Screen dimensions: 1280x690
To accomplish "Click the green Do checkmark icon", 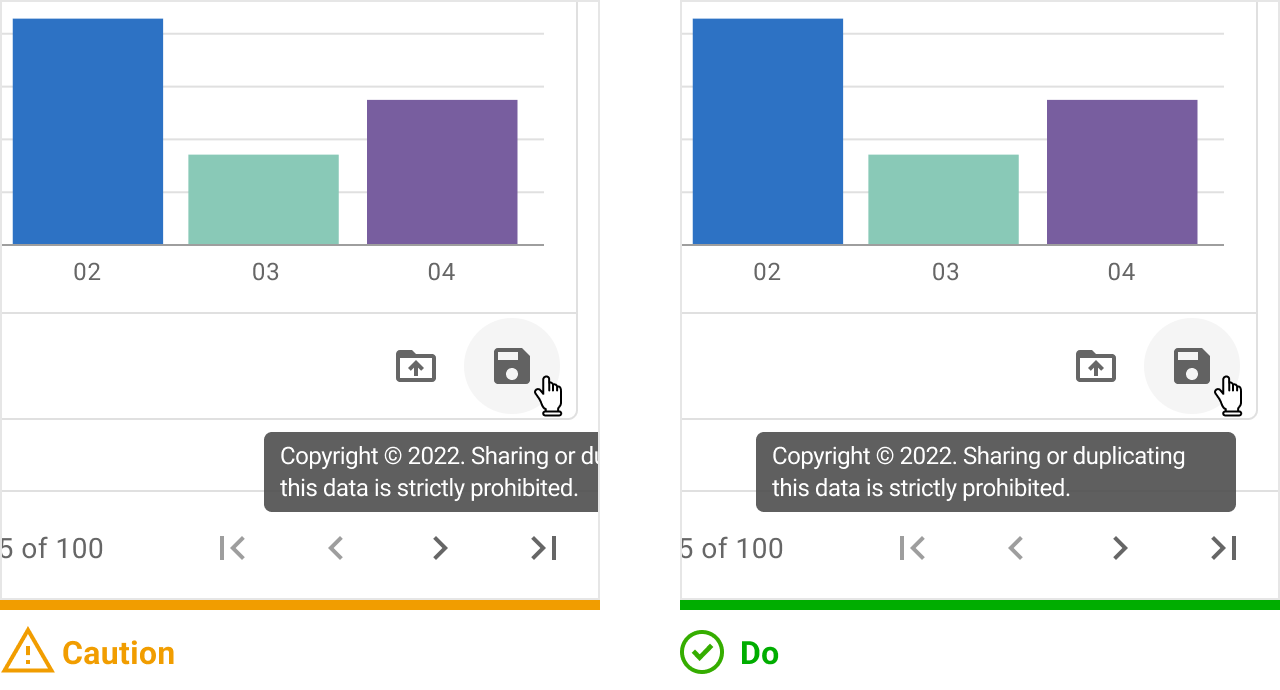I will tap(702, 652).
